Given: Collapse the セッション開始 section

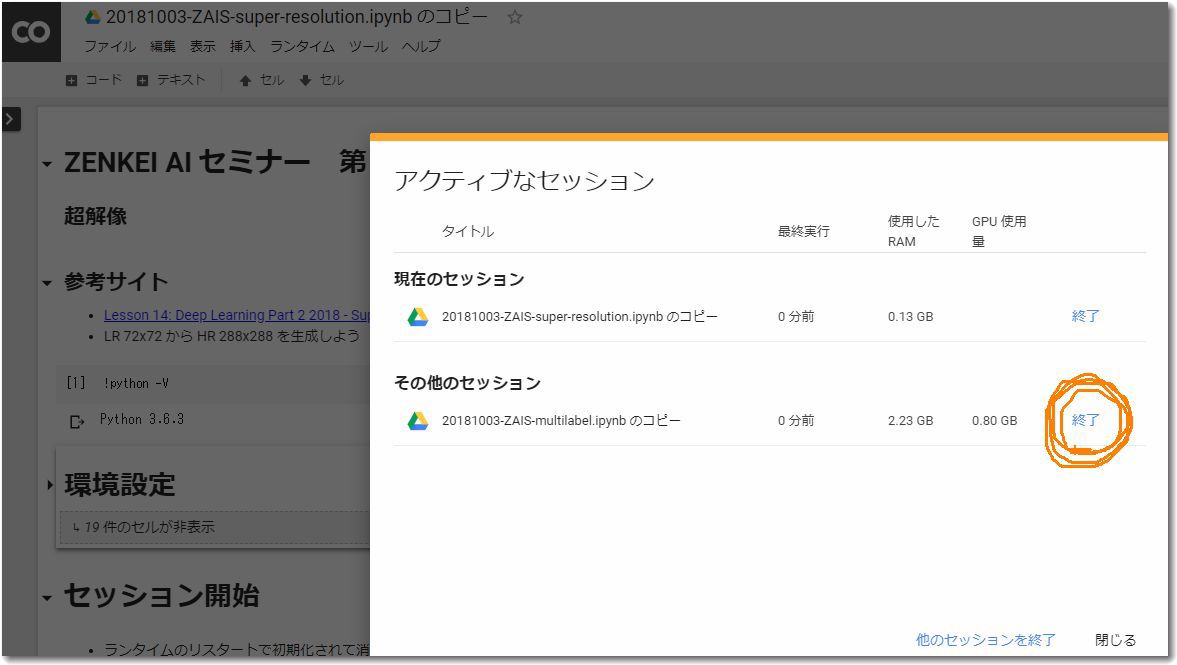Looking at the screenshot, I should (x=47, y=598).
